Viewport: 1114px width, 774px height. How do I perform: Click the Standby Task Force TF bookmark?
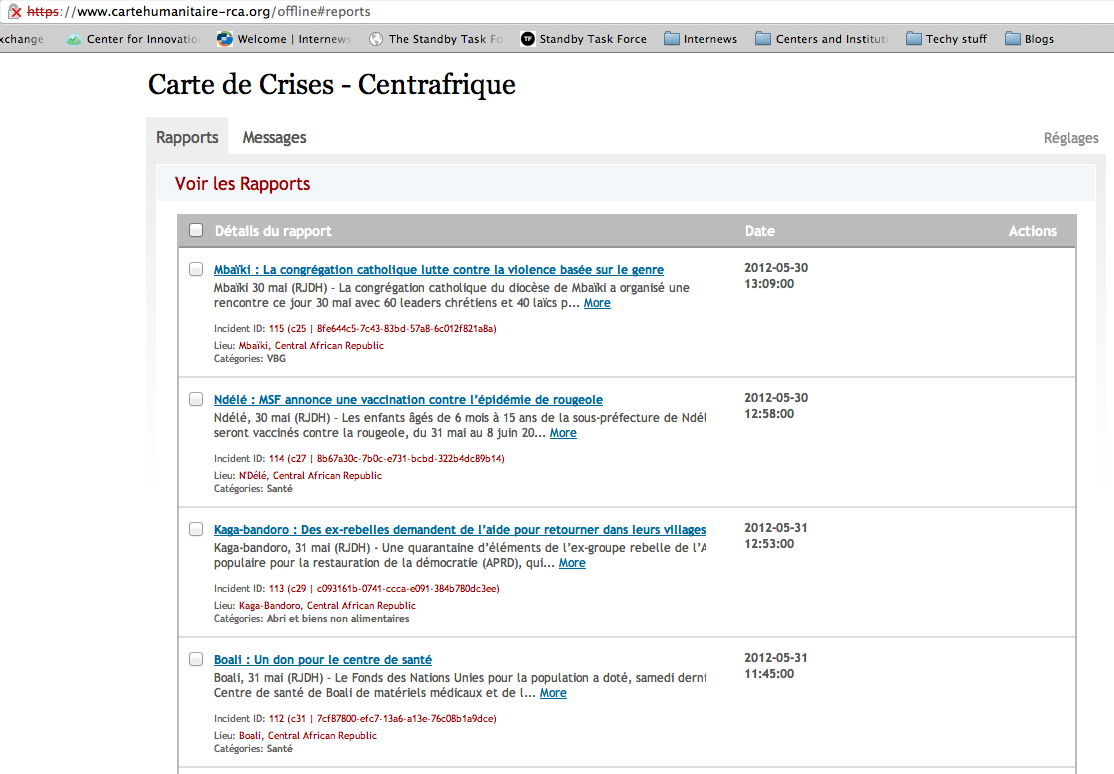point(583,39)
